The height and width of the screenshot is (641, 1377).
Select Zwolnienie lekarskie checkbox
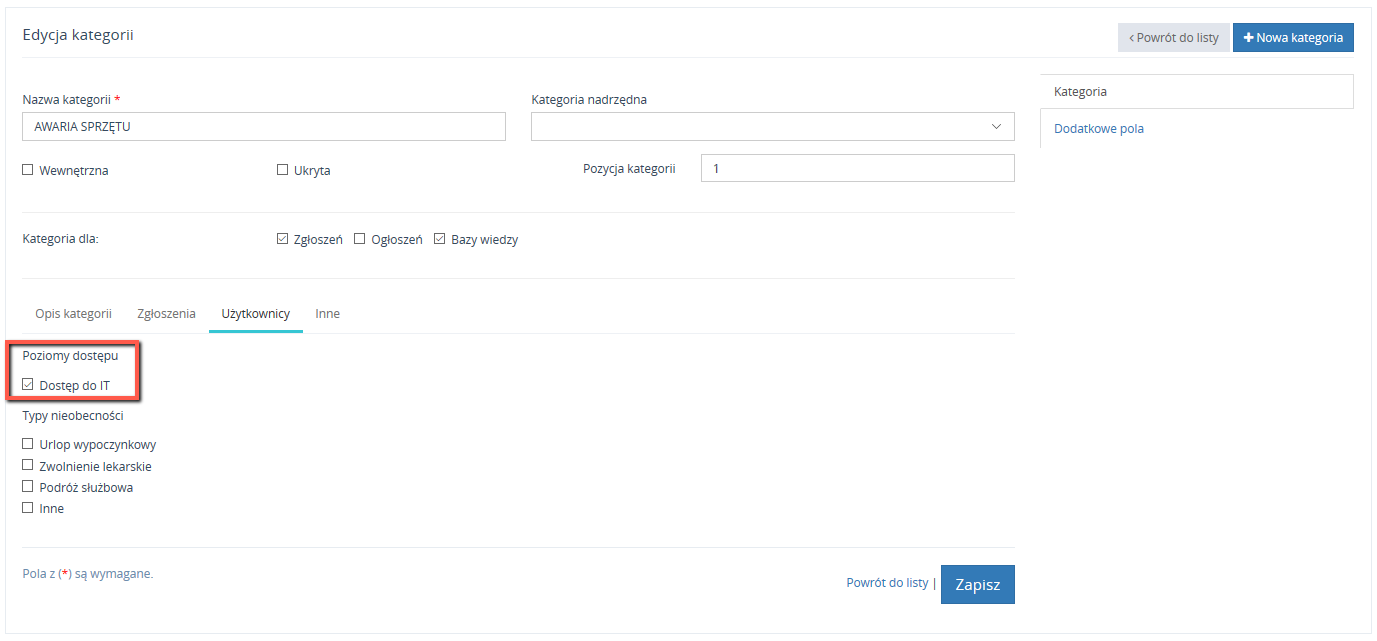click(28, 466)
